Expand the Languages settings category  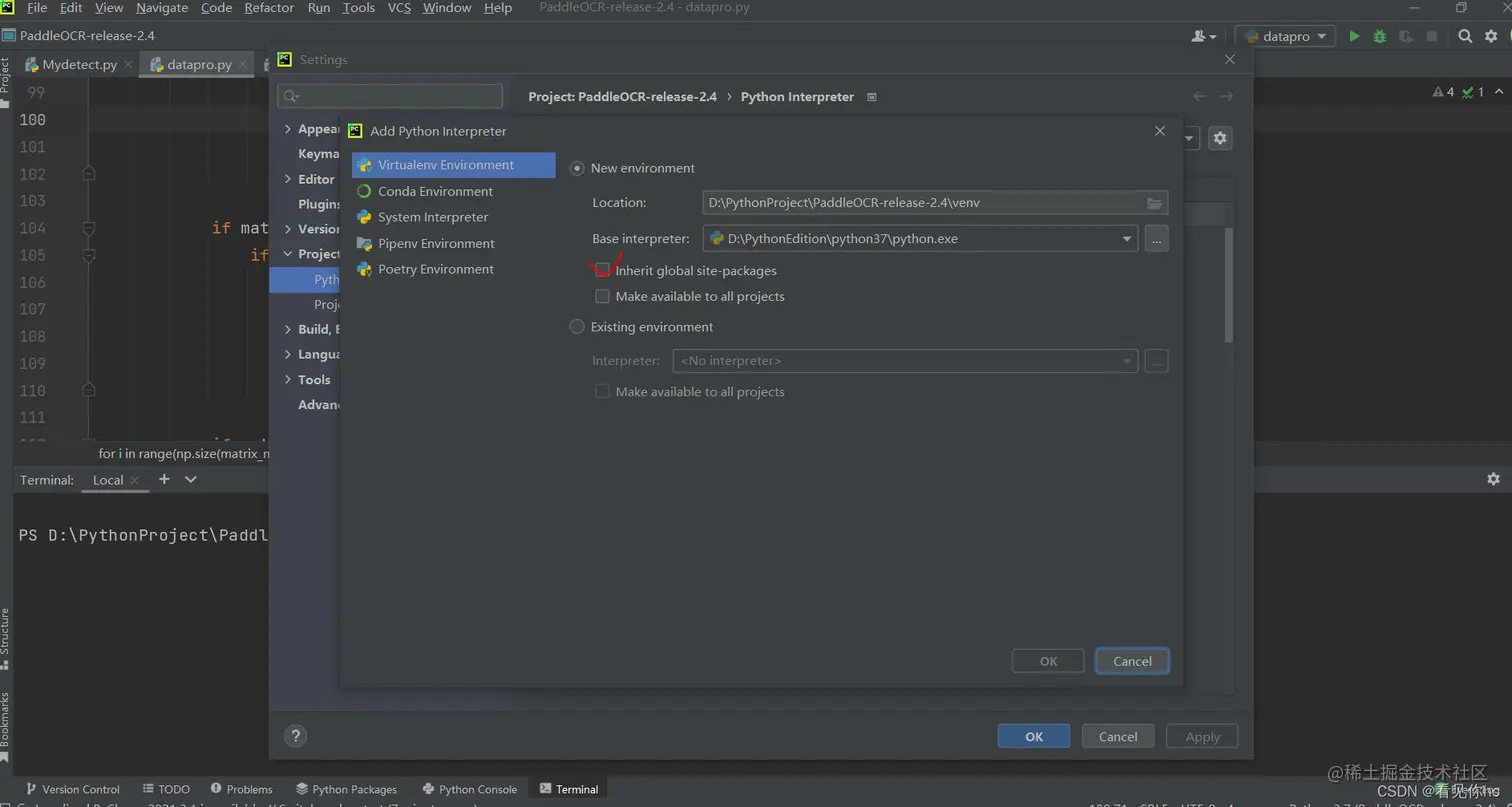tap(288, 354)
